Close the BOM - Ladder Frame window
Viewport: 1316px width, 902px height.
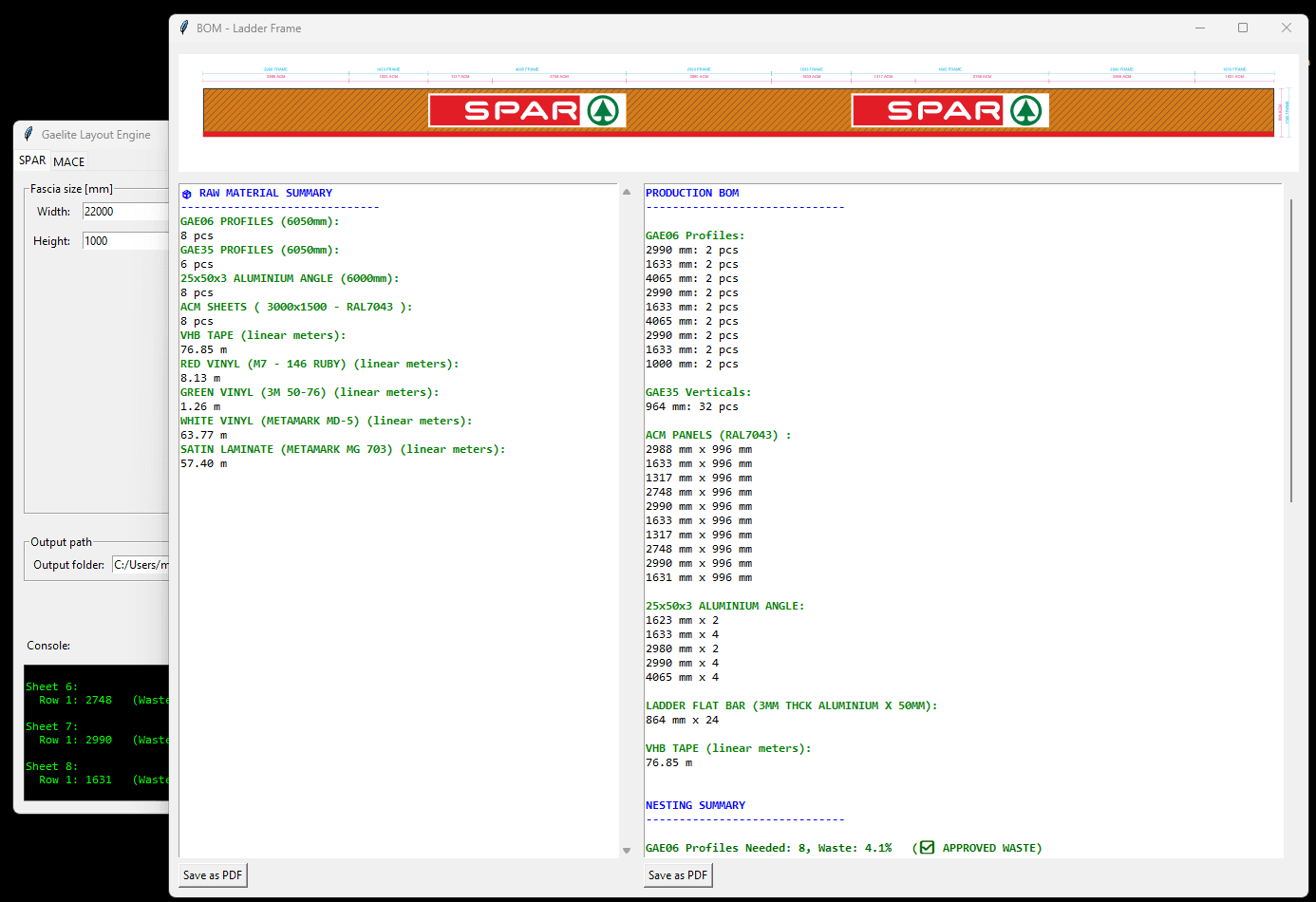pos(1287,28)
